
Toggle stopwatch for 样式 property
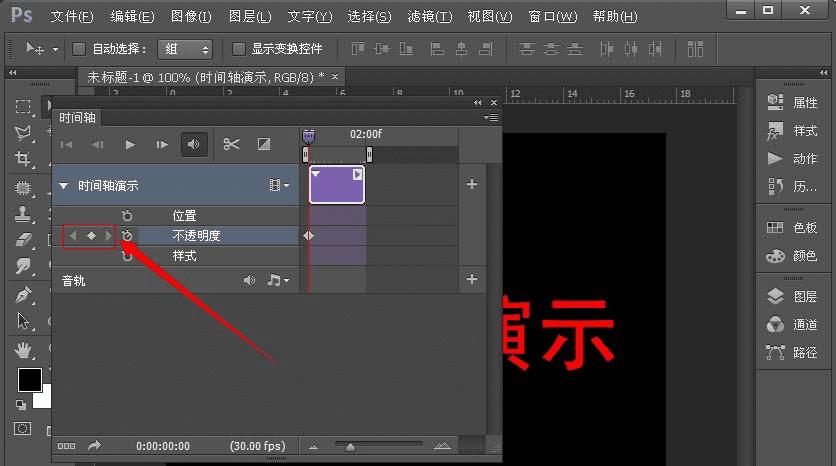(x=127, y=256)
